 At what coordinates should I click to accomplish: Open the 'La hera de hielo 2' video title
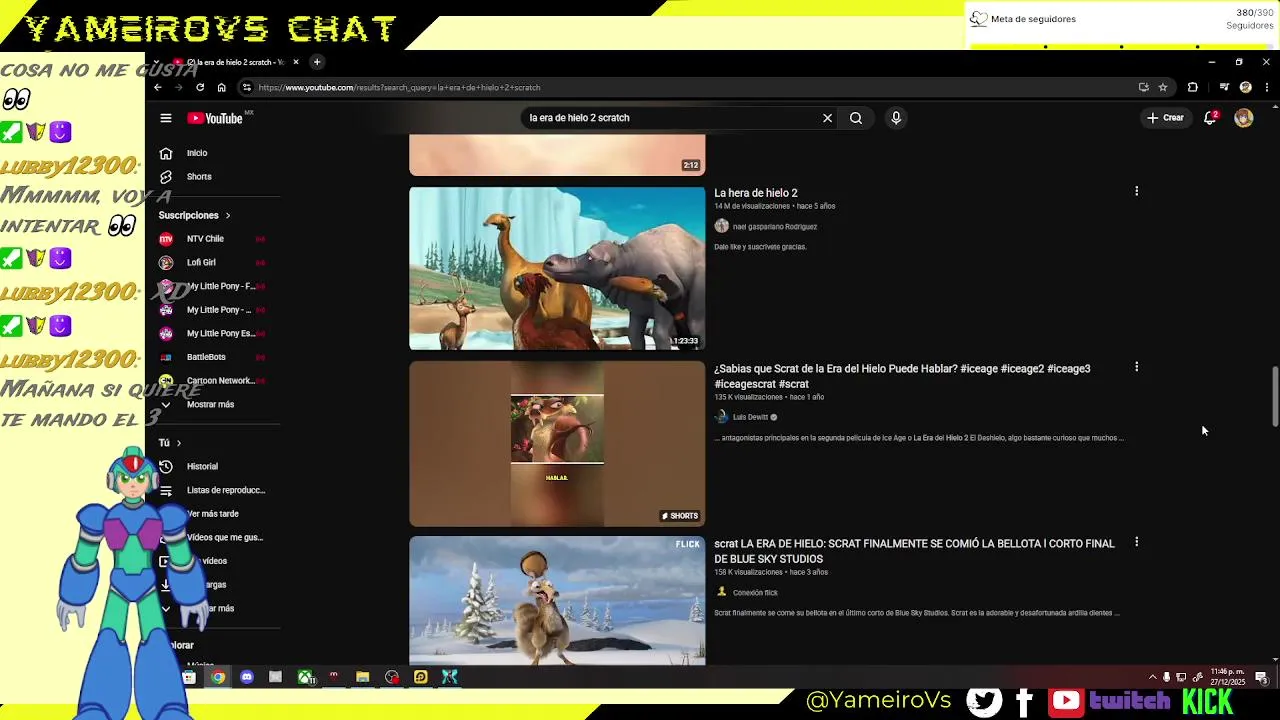point(756,193)
